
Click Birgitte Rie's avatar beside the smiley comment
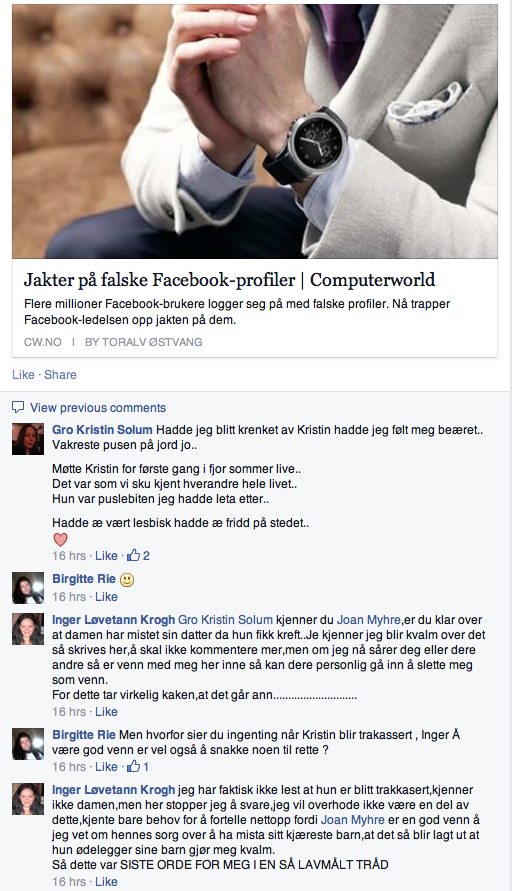pos(28,588)
